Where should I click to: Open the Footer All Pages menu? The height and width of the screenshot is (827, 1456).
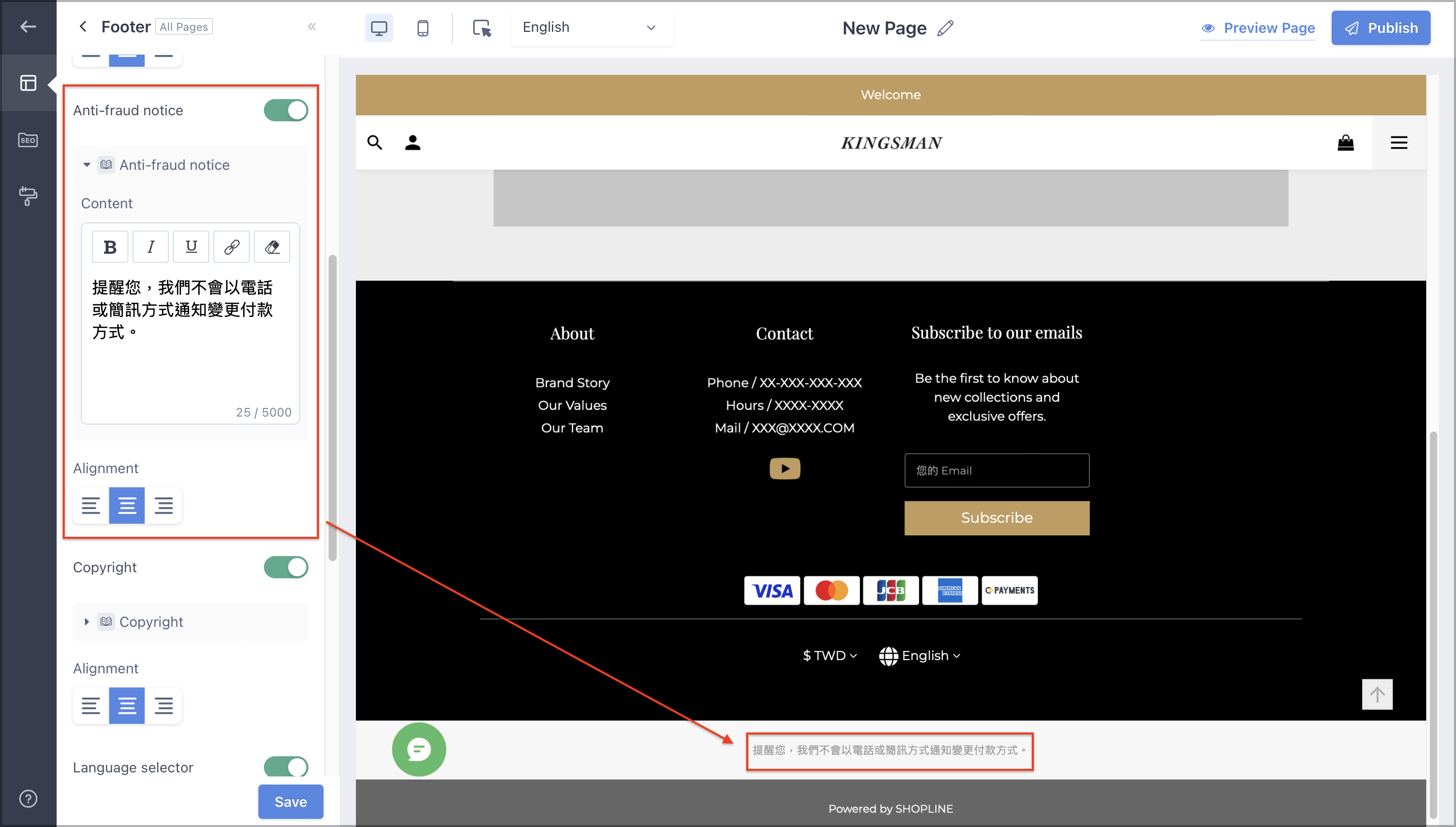(x=183, y=27)
